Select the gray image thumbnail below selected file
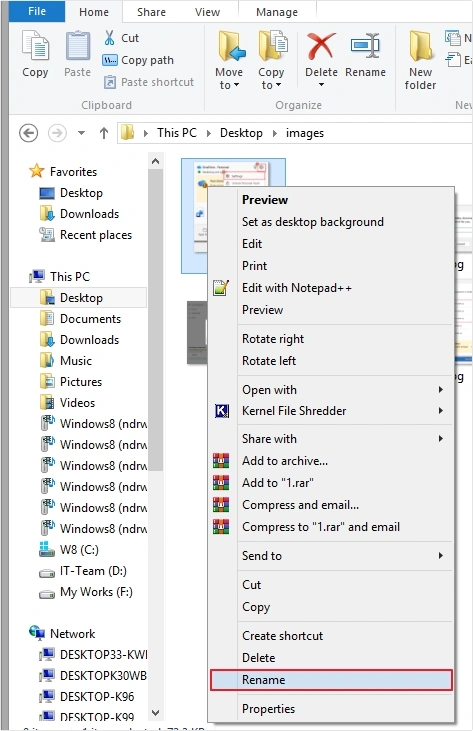The image size is (473, 731). click(x=197, y=332)
